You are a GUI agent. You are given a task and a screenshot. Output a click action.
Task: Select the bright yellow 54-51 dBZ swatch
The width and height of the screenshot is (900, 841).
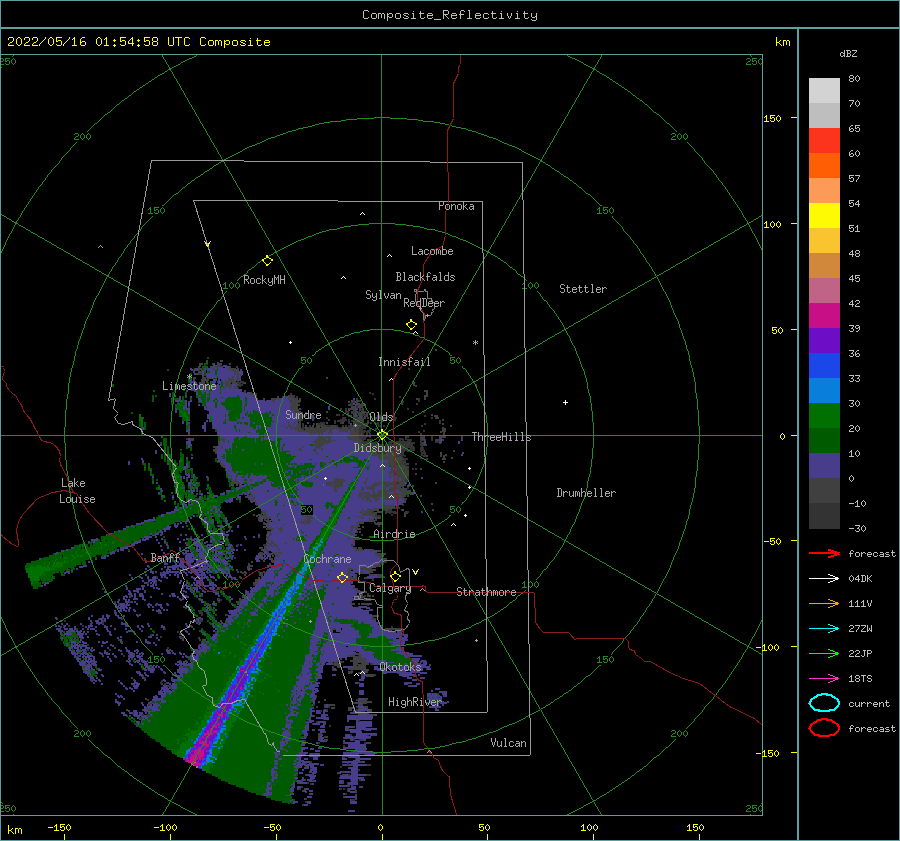tap(824, 216)
